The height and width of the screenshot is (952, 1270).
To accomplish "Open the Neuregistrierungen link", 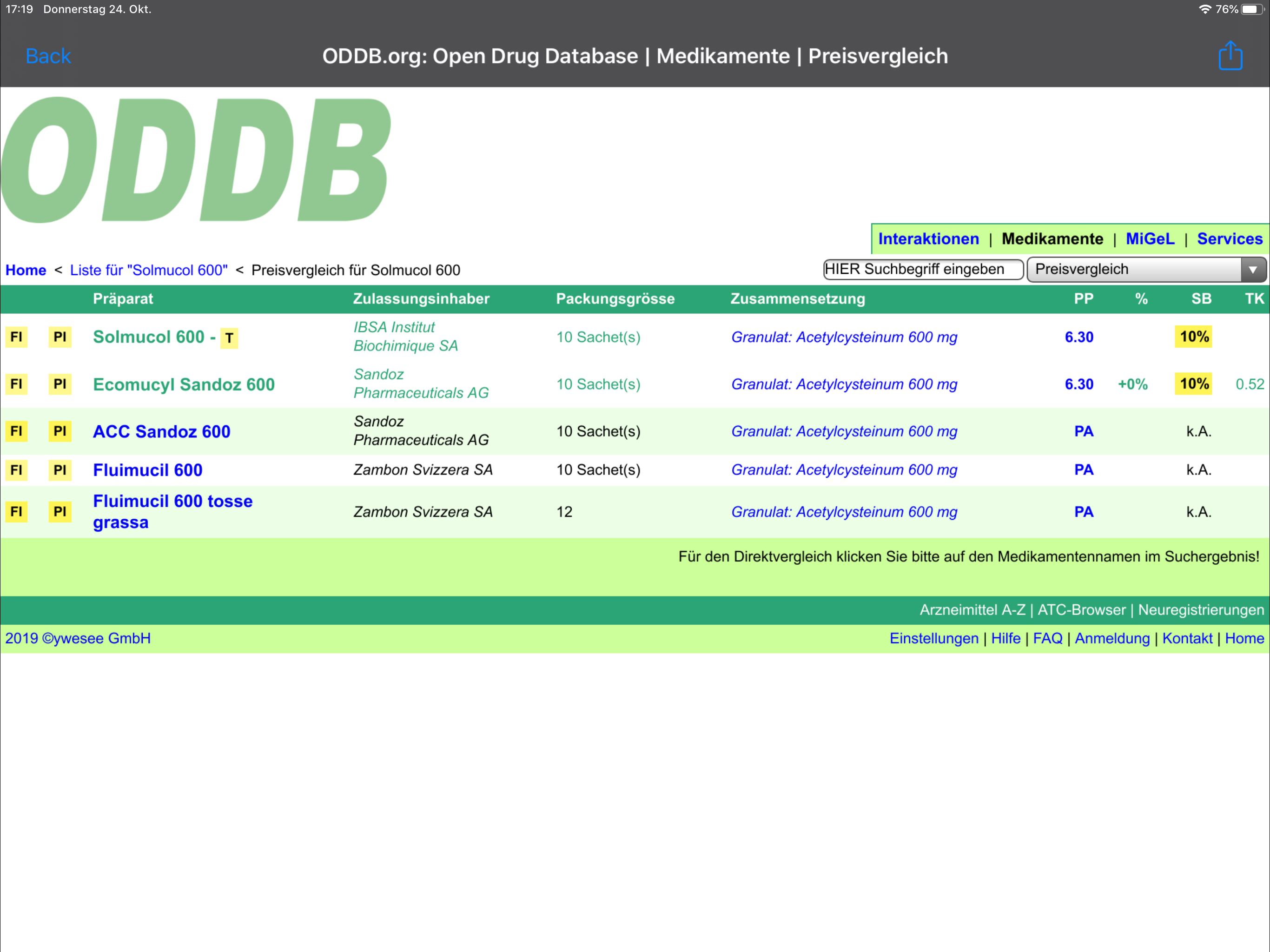I will [1201, 610].
